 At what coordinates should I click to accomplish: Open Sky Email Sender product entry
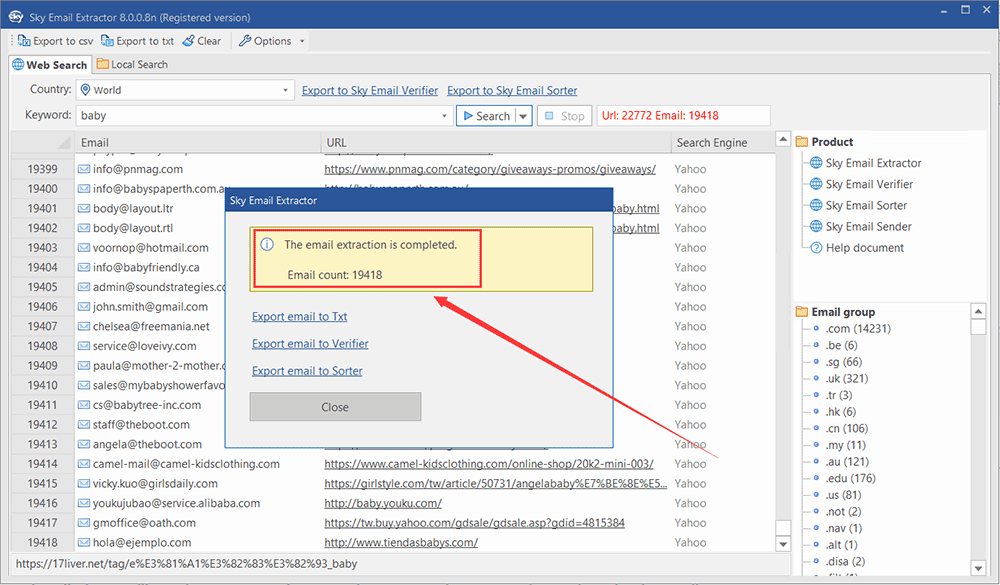click(x=868, y=226)
